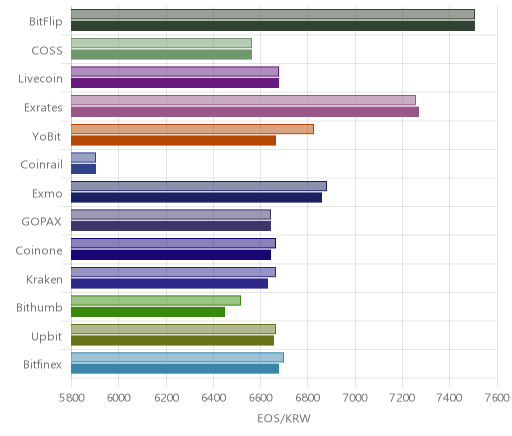Select the lighter Exrates bar
Viewport: 512px width, 436px height.
click(243, 100)
